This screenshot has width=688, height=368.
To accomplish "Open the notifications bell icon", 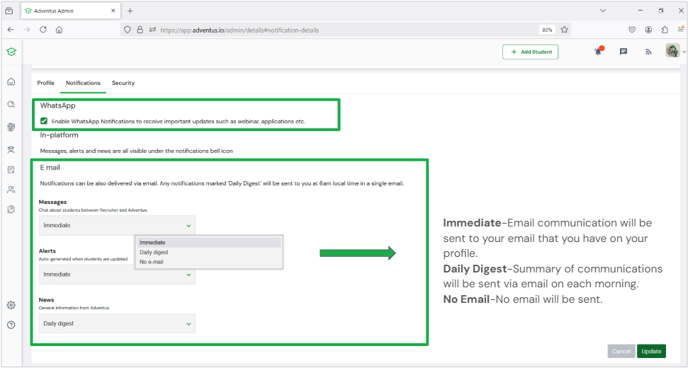I will [x=598, y=51].
